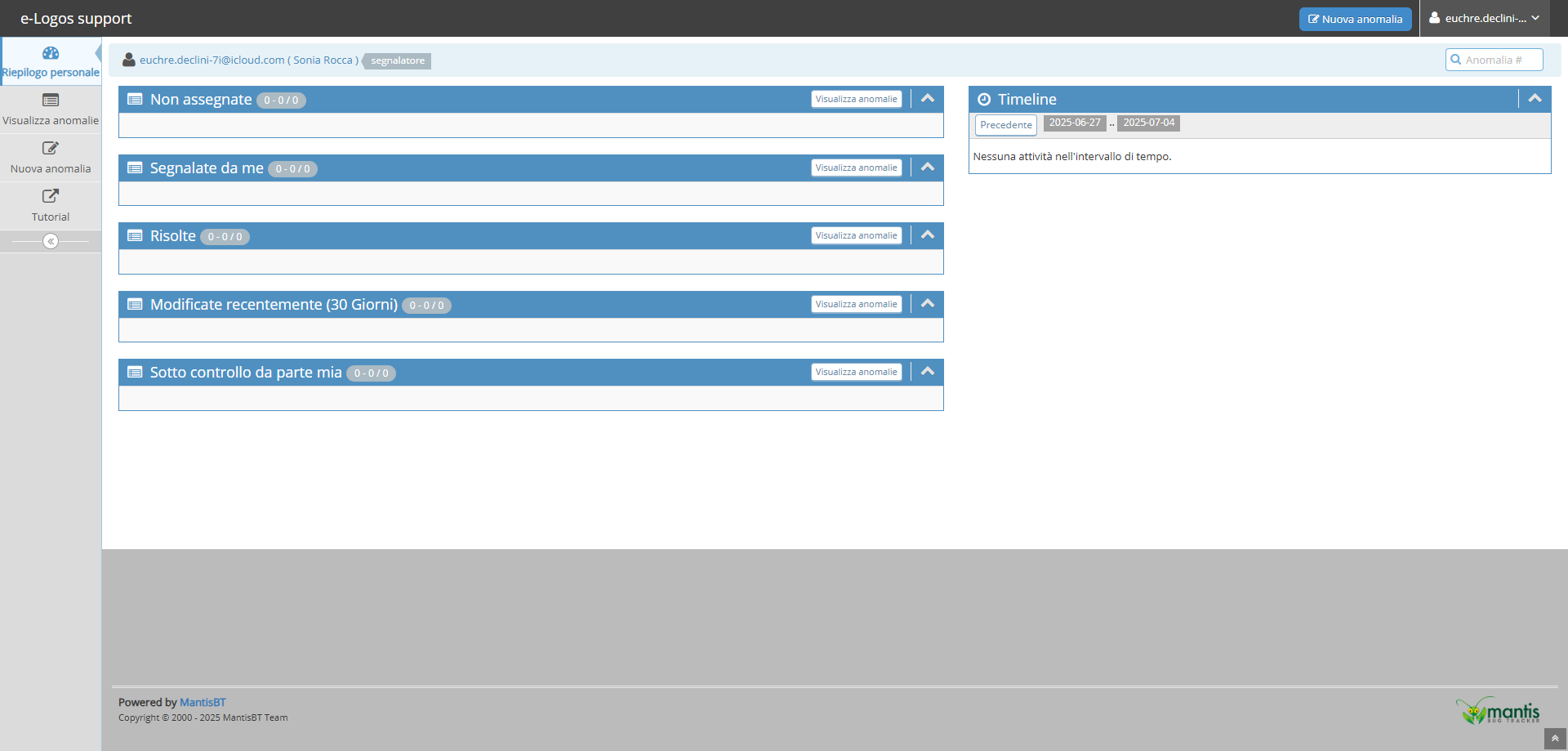Click the Timeline clock icon
Viewport: 1568px width, 751px height.
click(984, 100)
